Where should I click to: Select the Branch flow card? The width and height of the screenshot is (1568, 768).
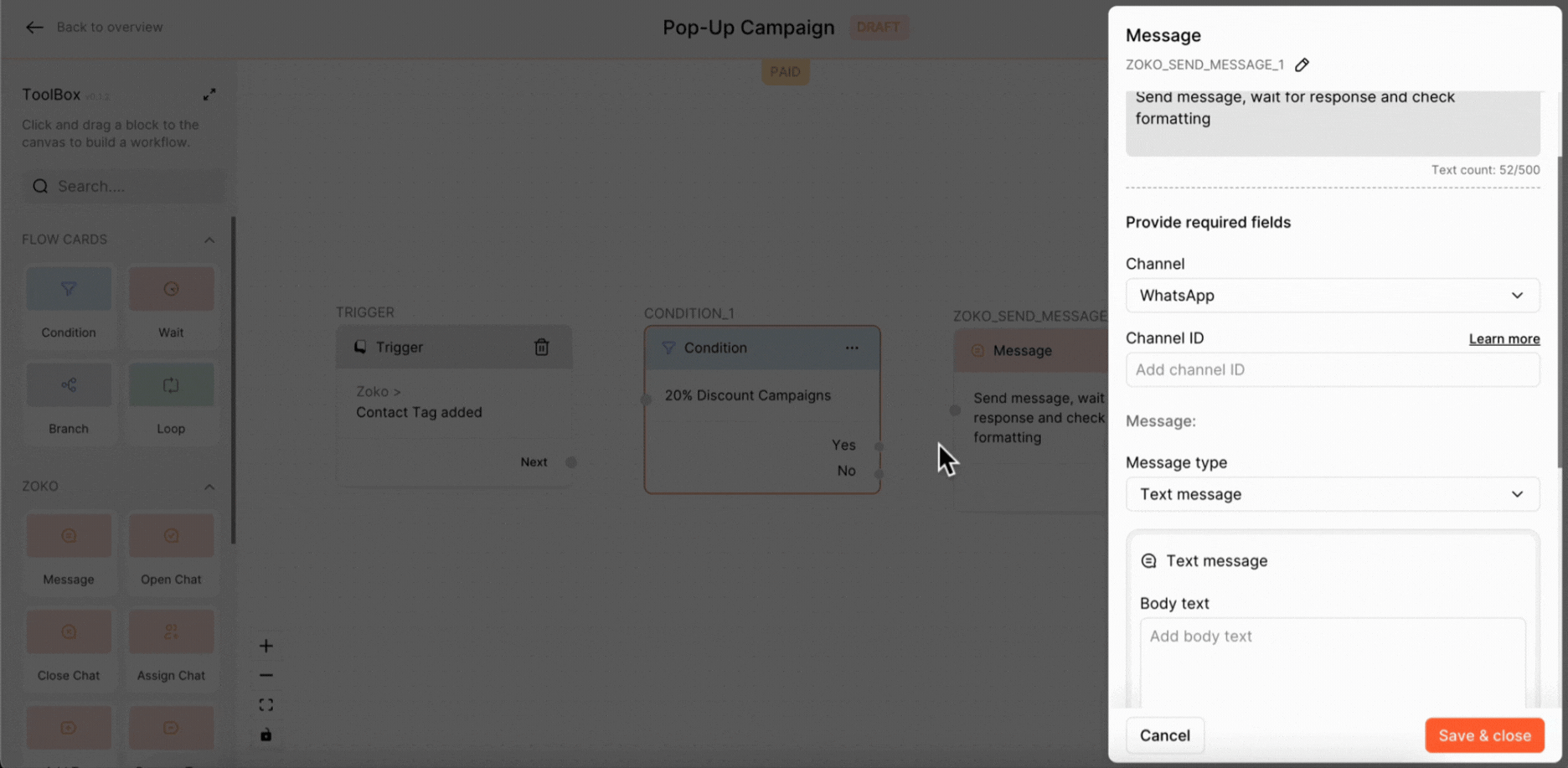point(69,386)
